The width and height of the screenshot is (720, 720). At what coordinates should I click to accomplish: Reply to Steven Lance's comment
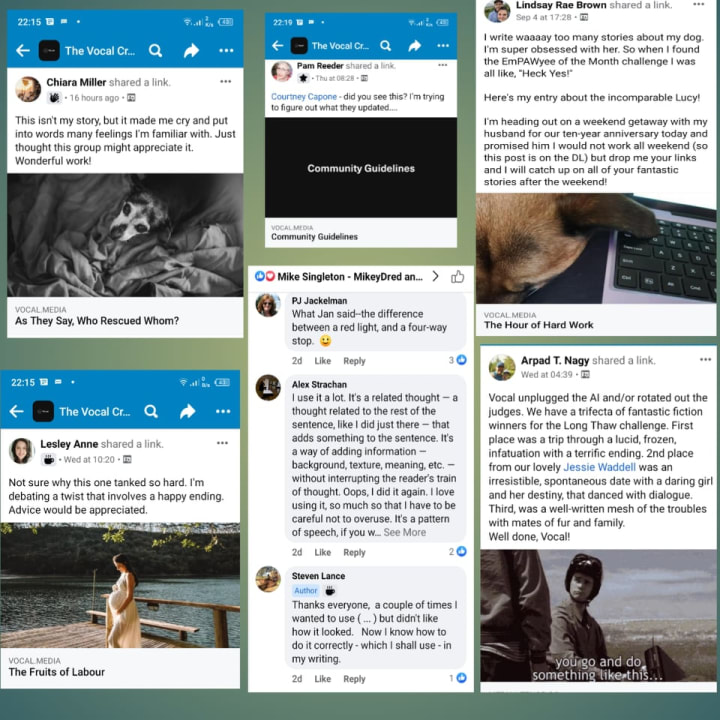[x=354, y=679]
